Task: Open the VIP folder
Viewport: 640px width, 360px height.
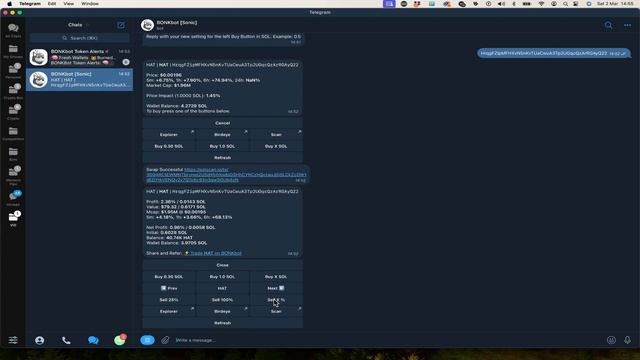Action: coord(13,219)
